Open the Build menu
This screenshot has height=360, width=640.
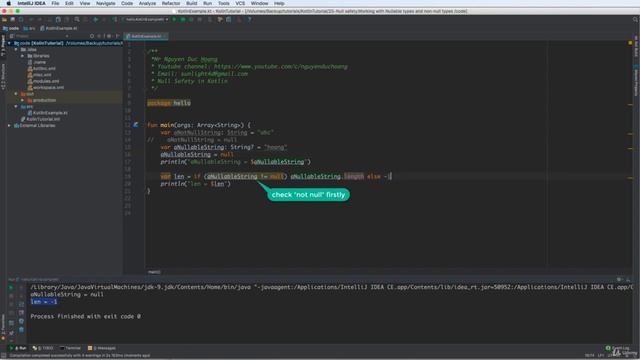(x=191, y=3)
